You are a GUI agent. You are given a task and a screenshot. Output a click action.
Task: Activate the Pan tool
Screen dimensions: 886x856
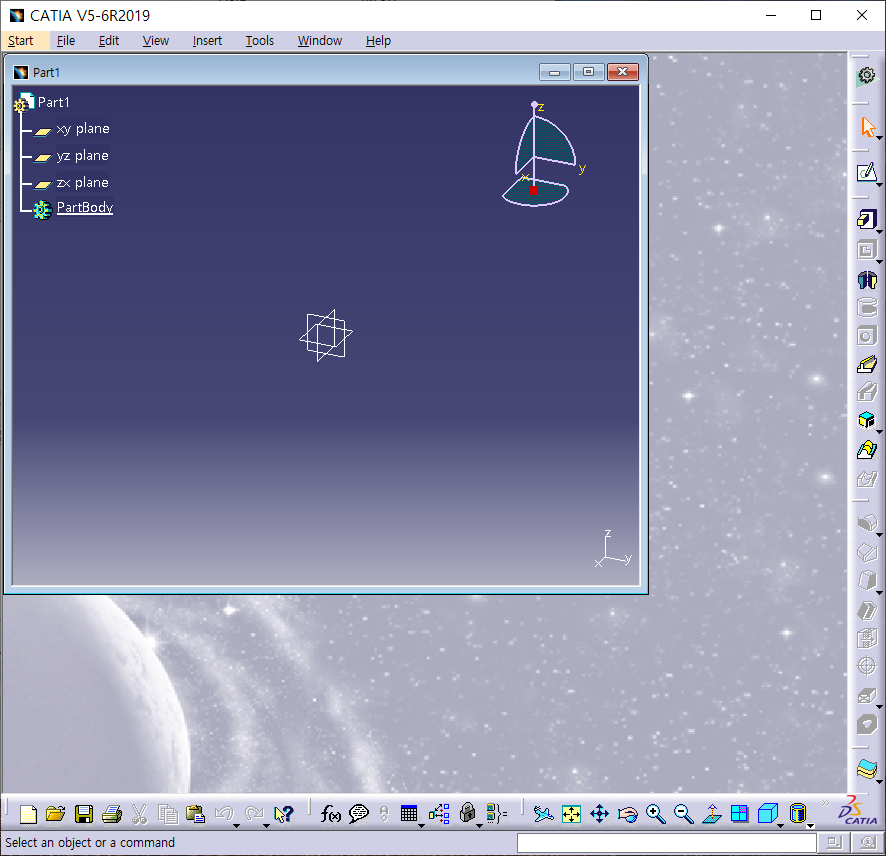point(599,814)
